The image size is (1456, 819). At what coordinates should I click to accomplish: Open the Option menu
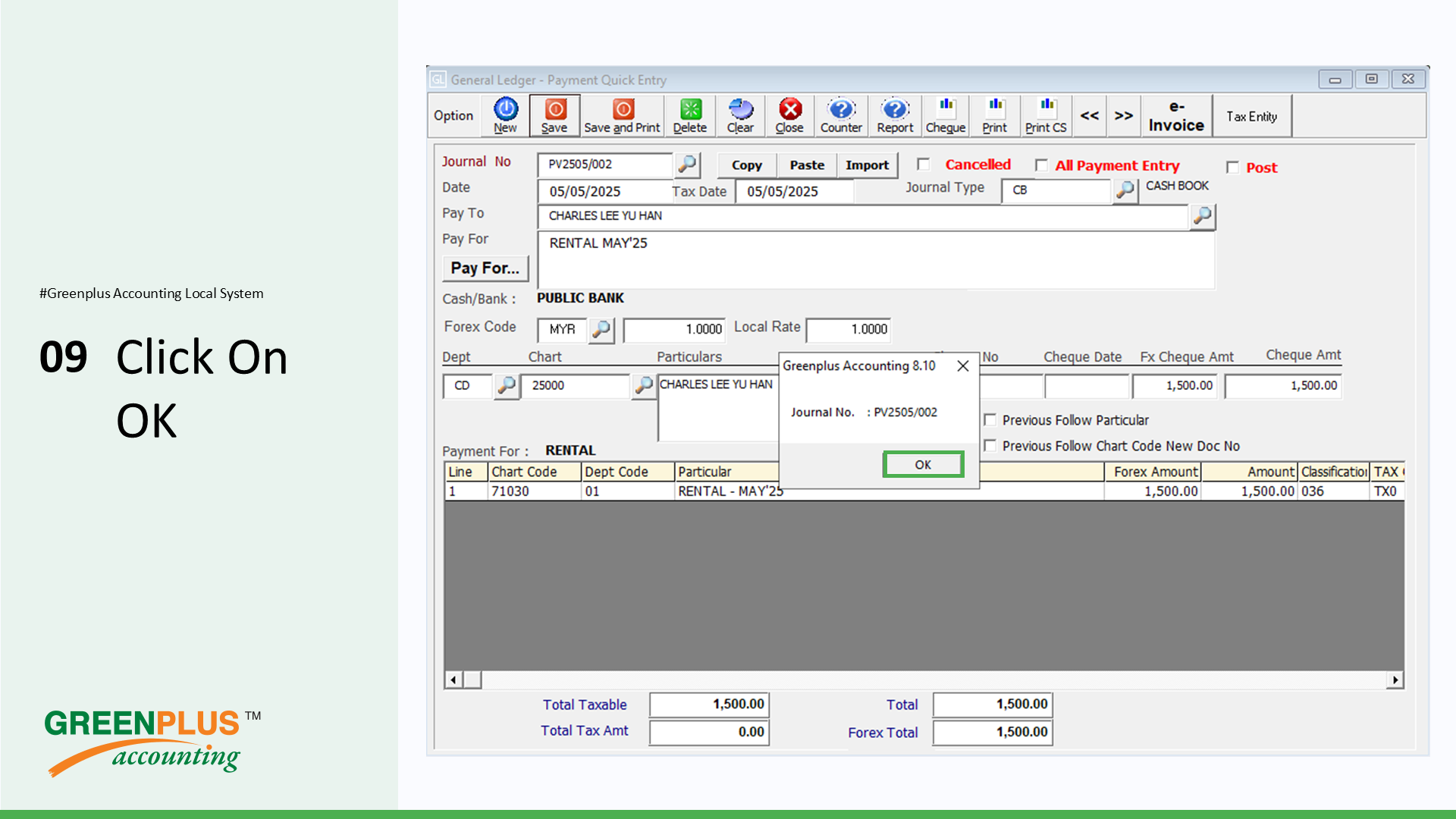click(x=453, y=116)
